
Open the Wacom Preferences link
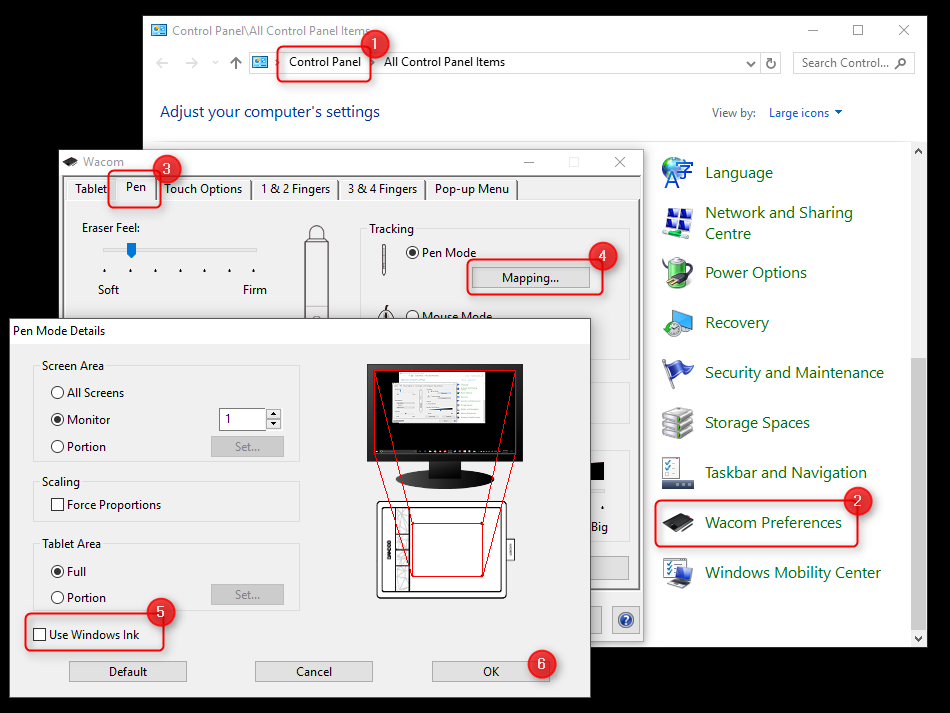773,523
